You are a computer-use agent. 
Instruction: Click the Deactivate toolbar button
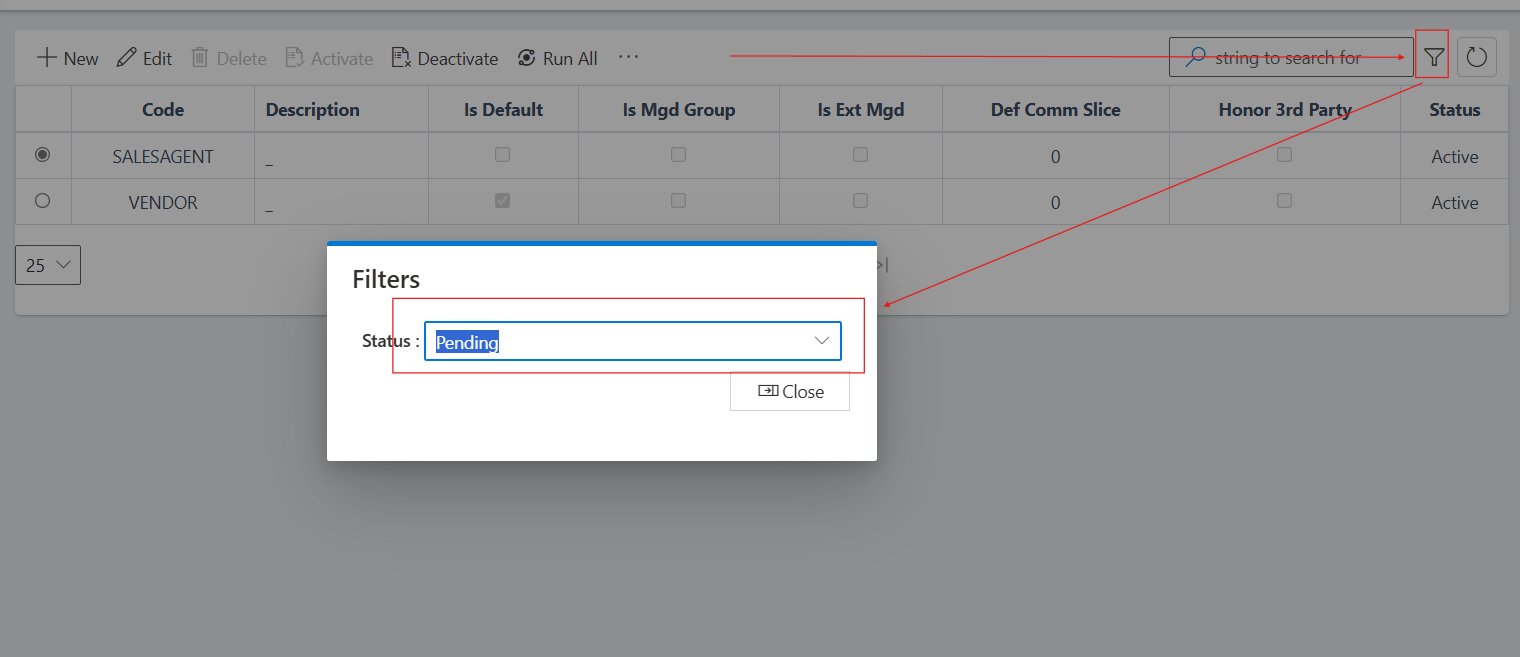pyautogui.click(x=445, y=58)
